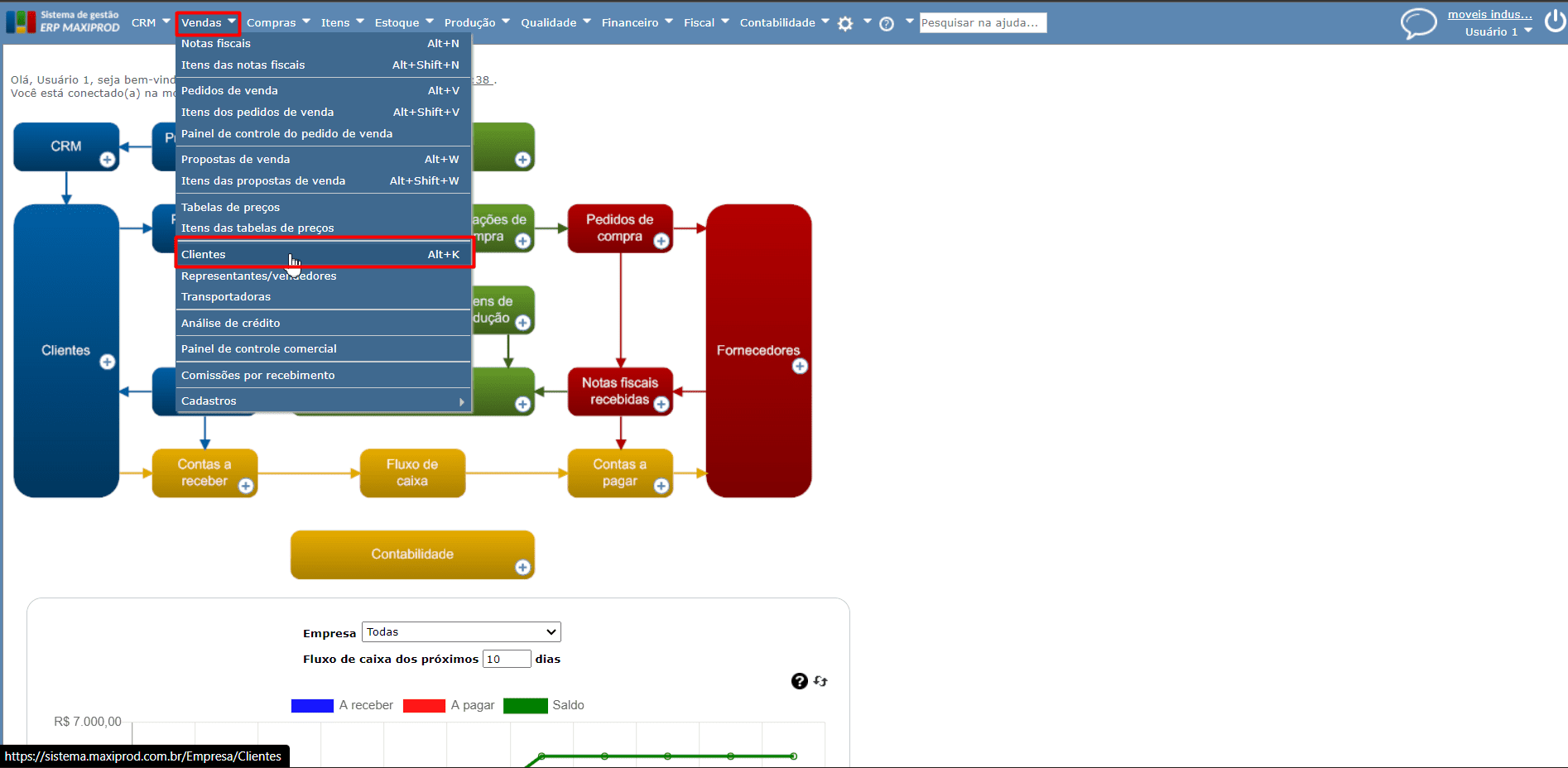Click the plus icon on Fornecedores
The image size is (1568, 768).
click(x=800, y=366)
